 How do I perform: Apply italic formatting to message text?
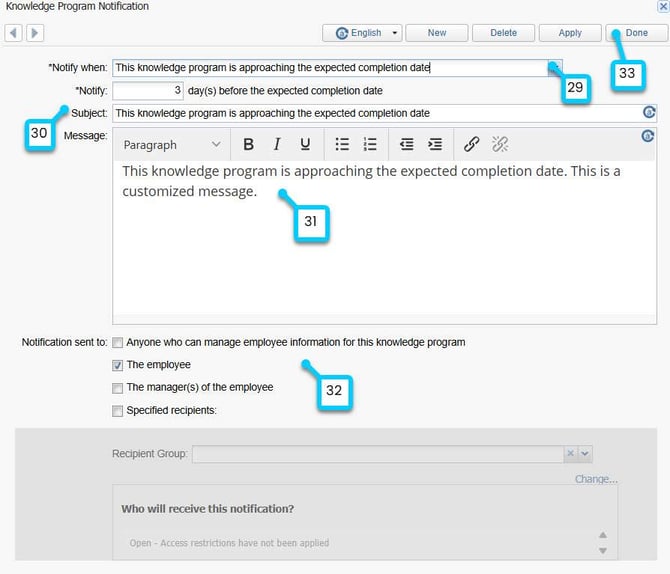[x=277, y=145]
